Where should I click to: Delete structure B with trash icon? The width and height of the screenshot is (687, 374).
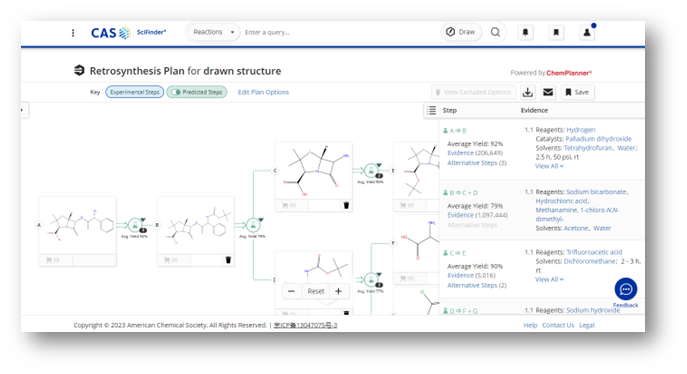click(x=228, y=260)
